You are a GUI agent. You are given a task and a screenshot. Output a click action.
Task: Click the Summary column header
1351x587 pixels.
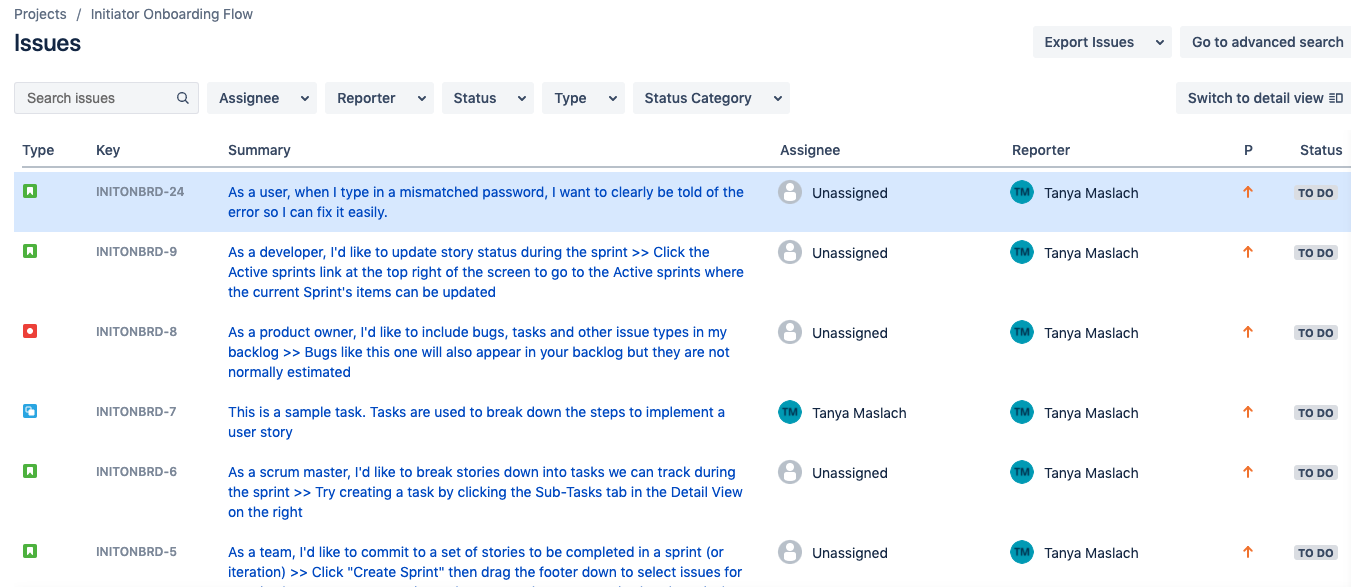coord(259,150)
